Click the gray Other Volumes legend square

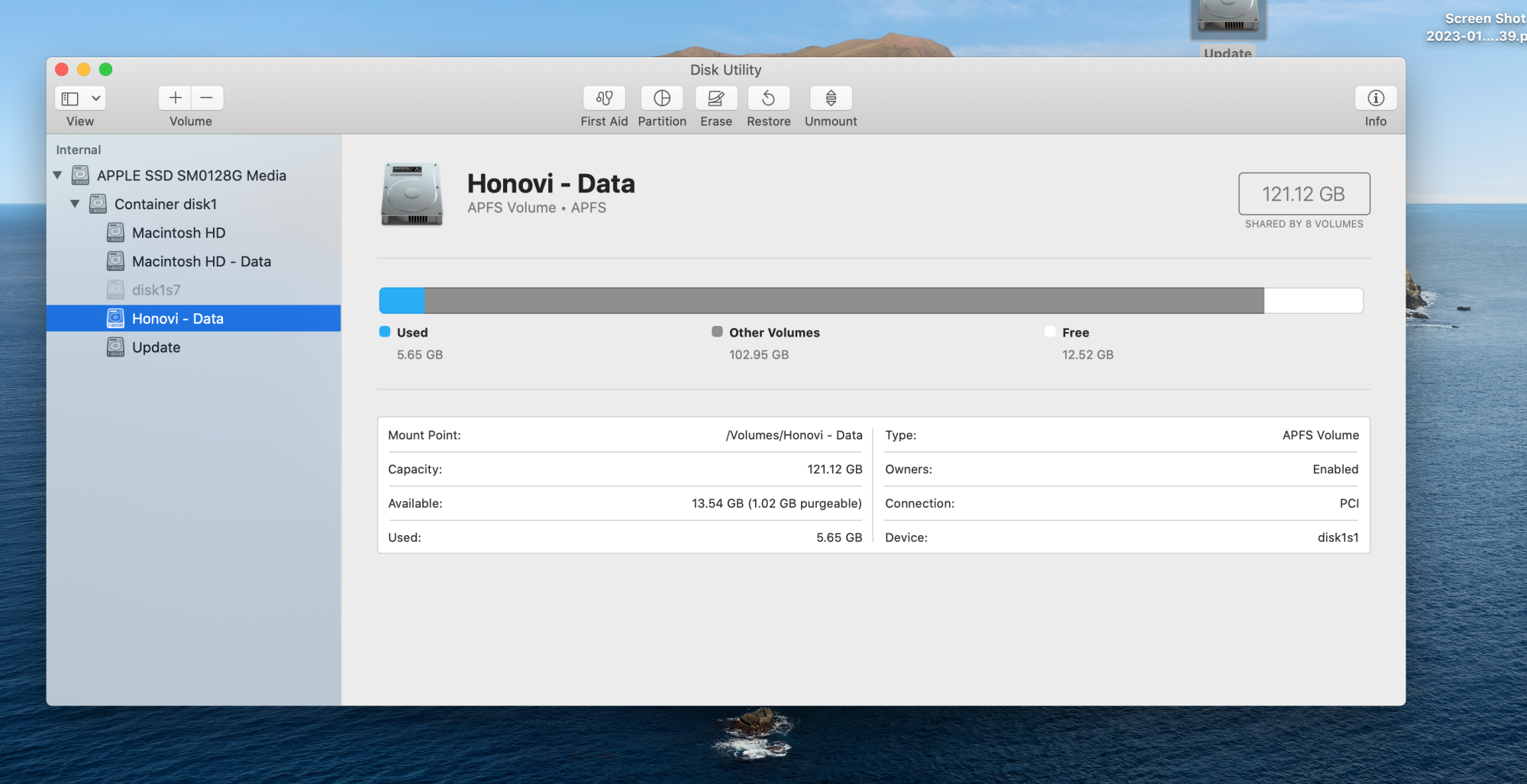point(717,331)
